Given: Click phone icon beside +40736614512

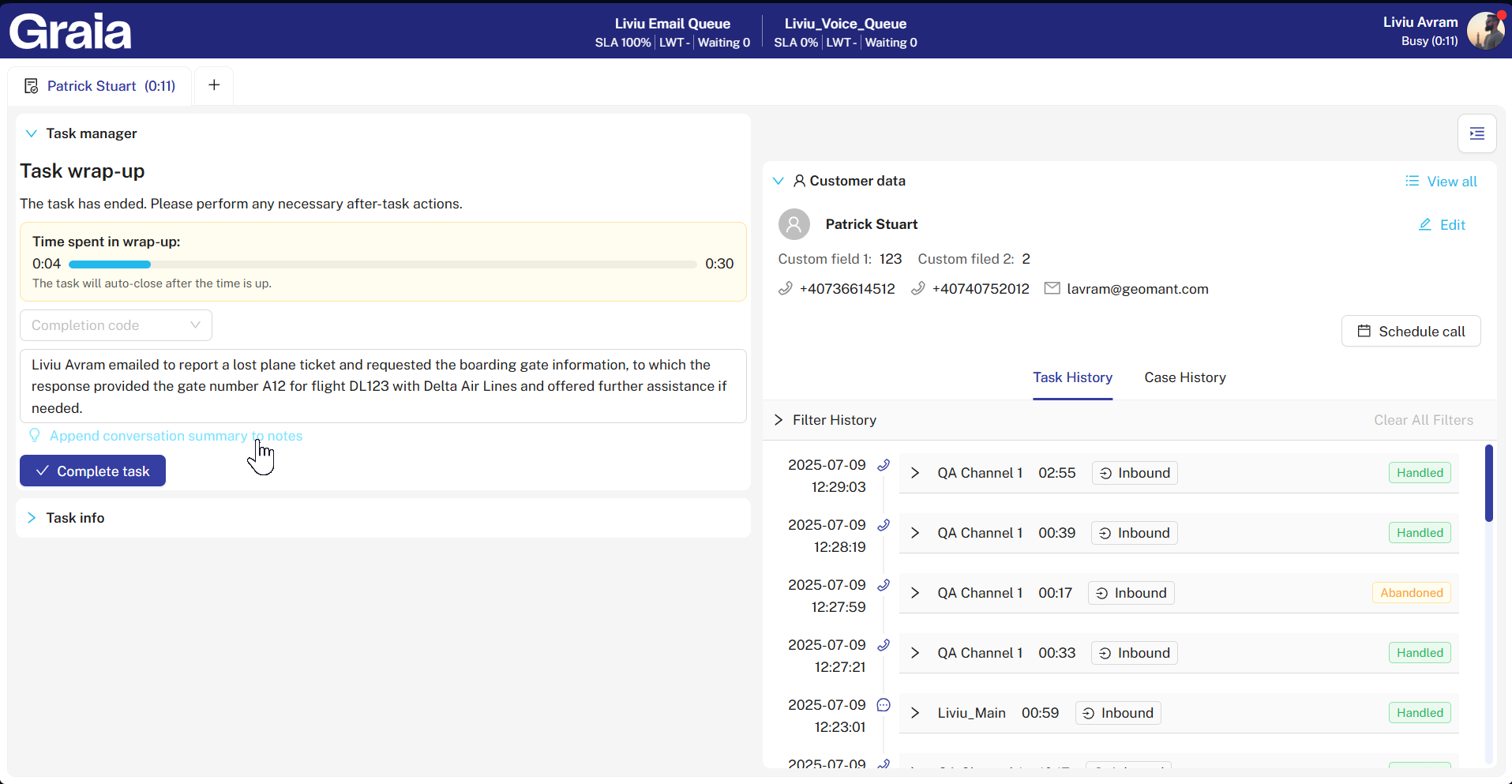Looking at the screenshot, I should pyautogui.click(x=786, y=289).
